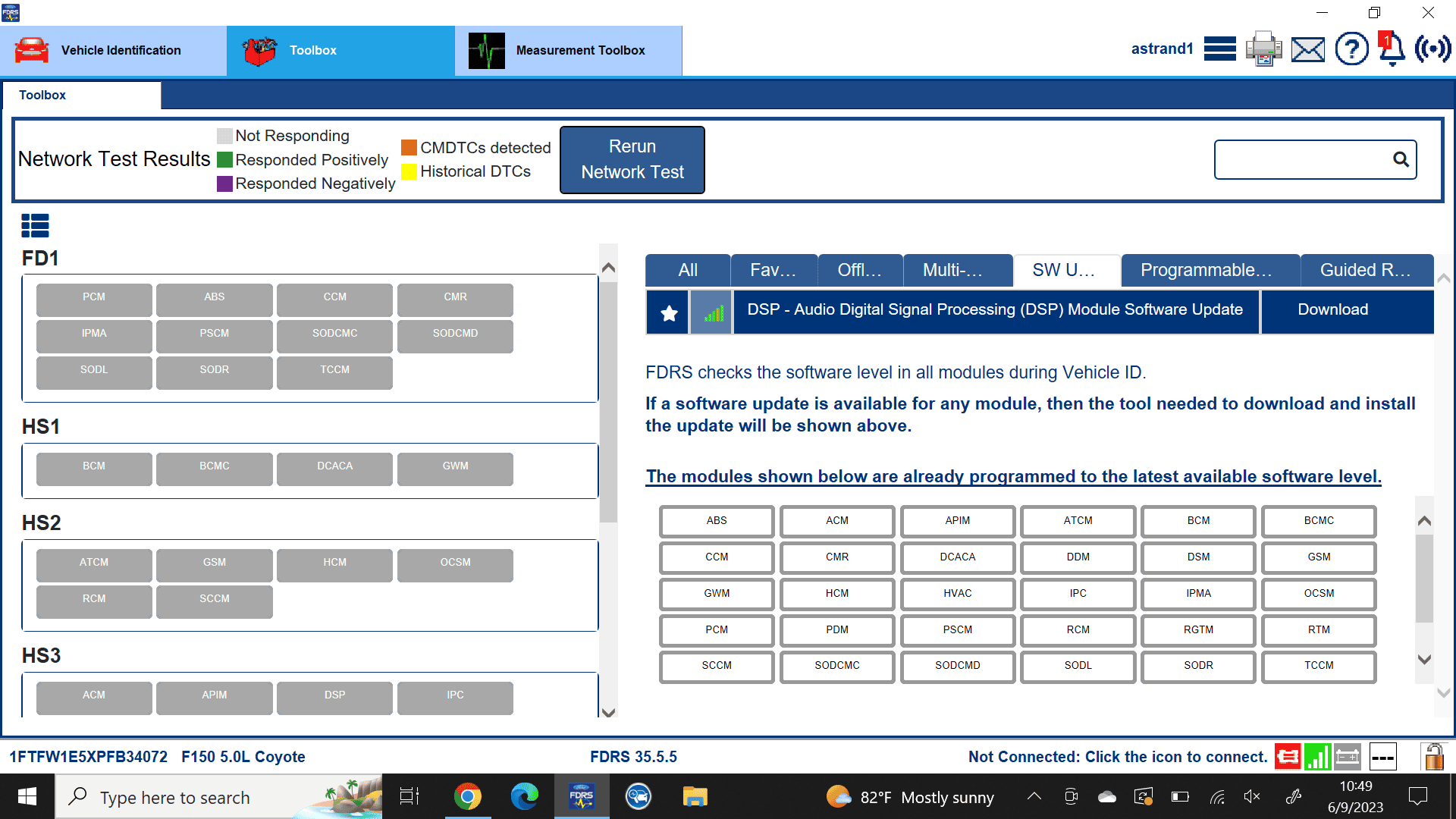Select the Offl... filter tab

pyautogui.click(x=860, y=270)
